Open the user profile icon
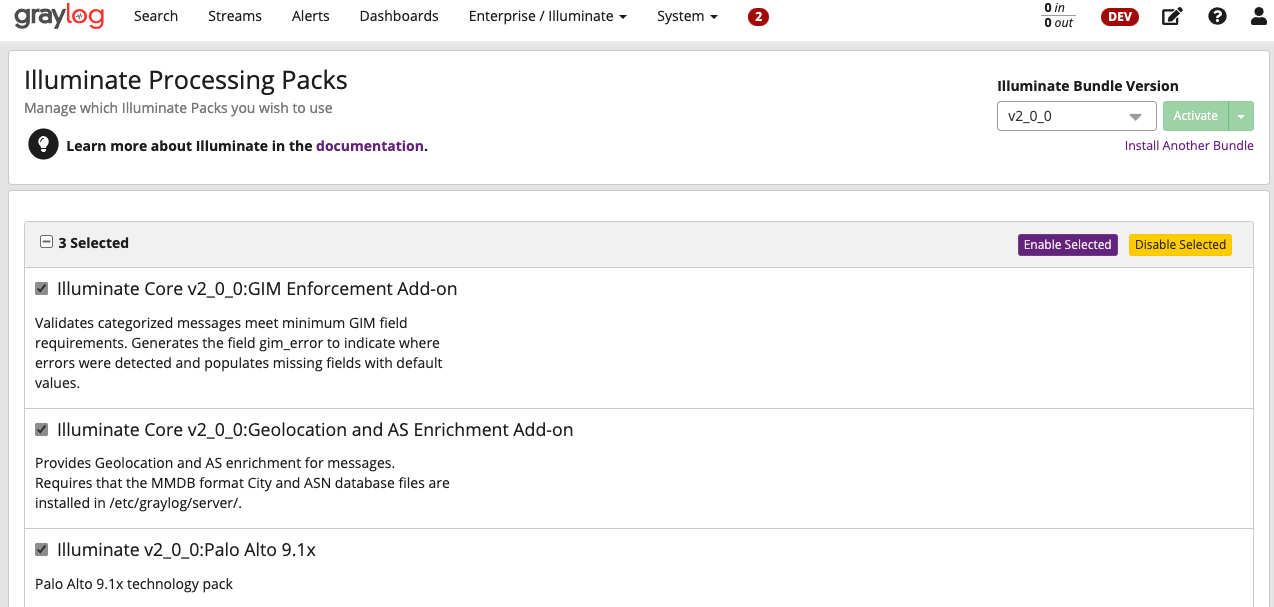The image size is (1274, 607). (x=1258, y=16)
